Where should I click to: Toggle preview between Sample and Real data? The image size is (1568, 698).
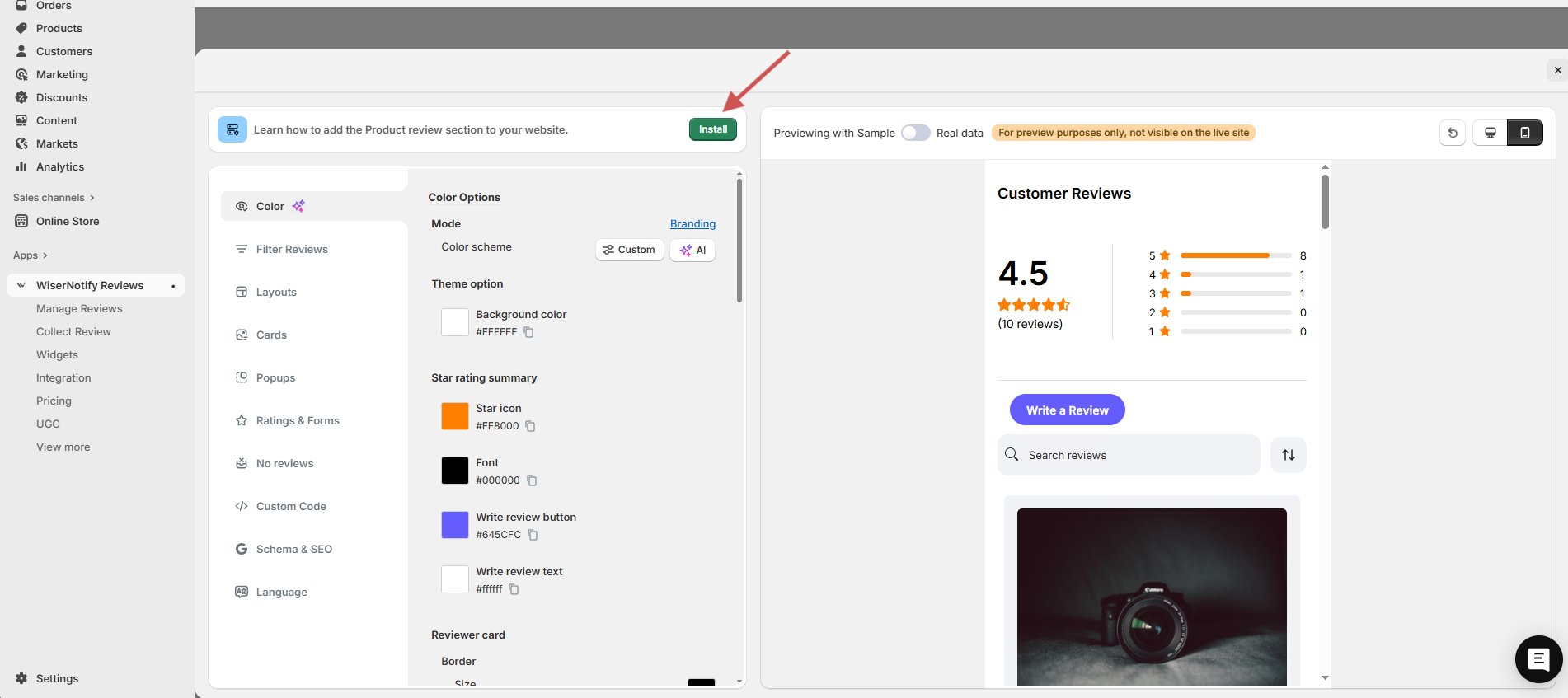(x=915, y=133)
